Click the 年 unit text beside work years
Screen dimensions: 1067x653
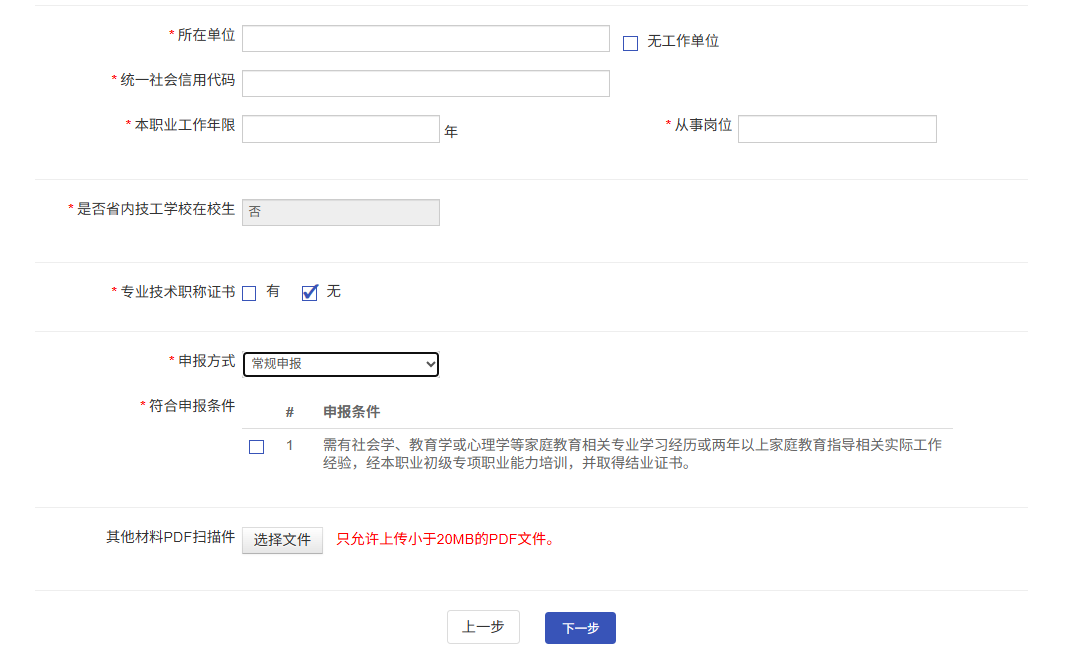(451, 131)
